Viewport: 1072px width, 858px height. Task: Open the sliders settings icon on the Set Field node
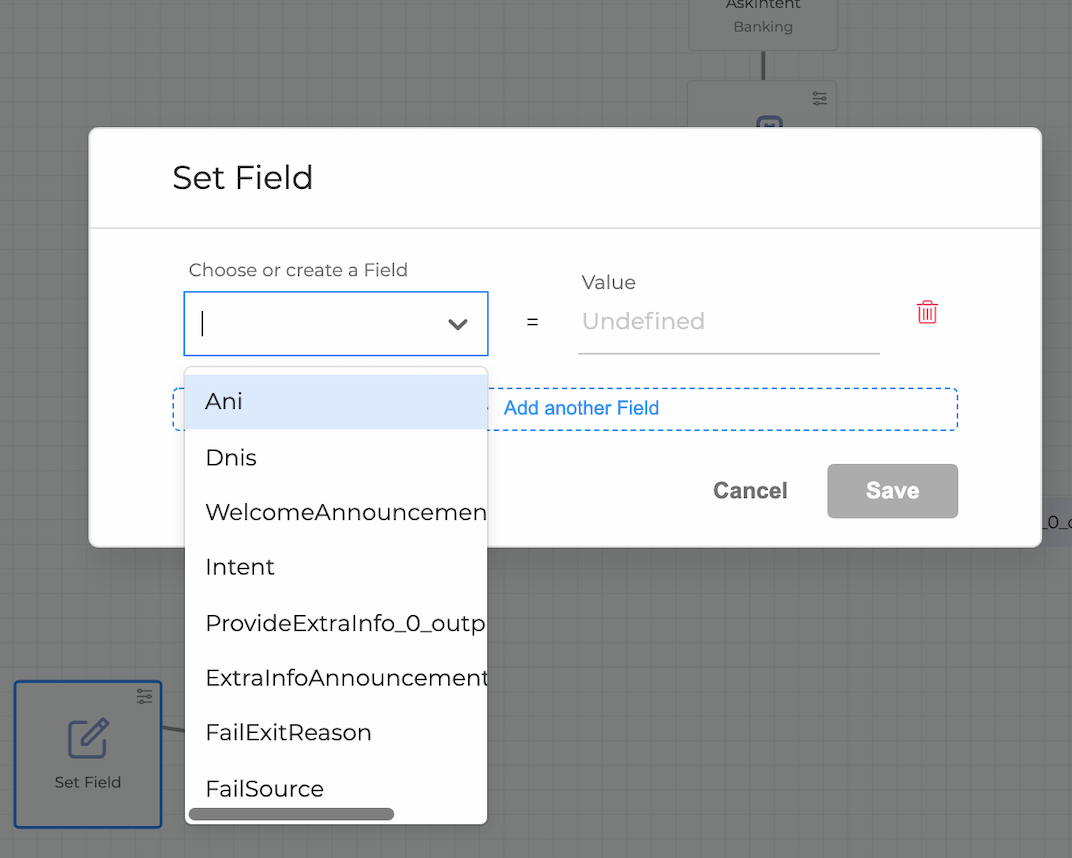pos(144,696)
